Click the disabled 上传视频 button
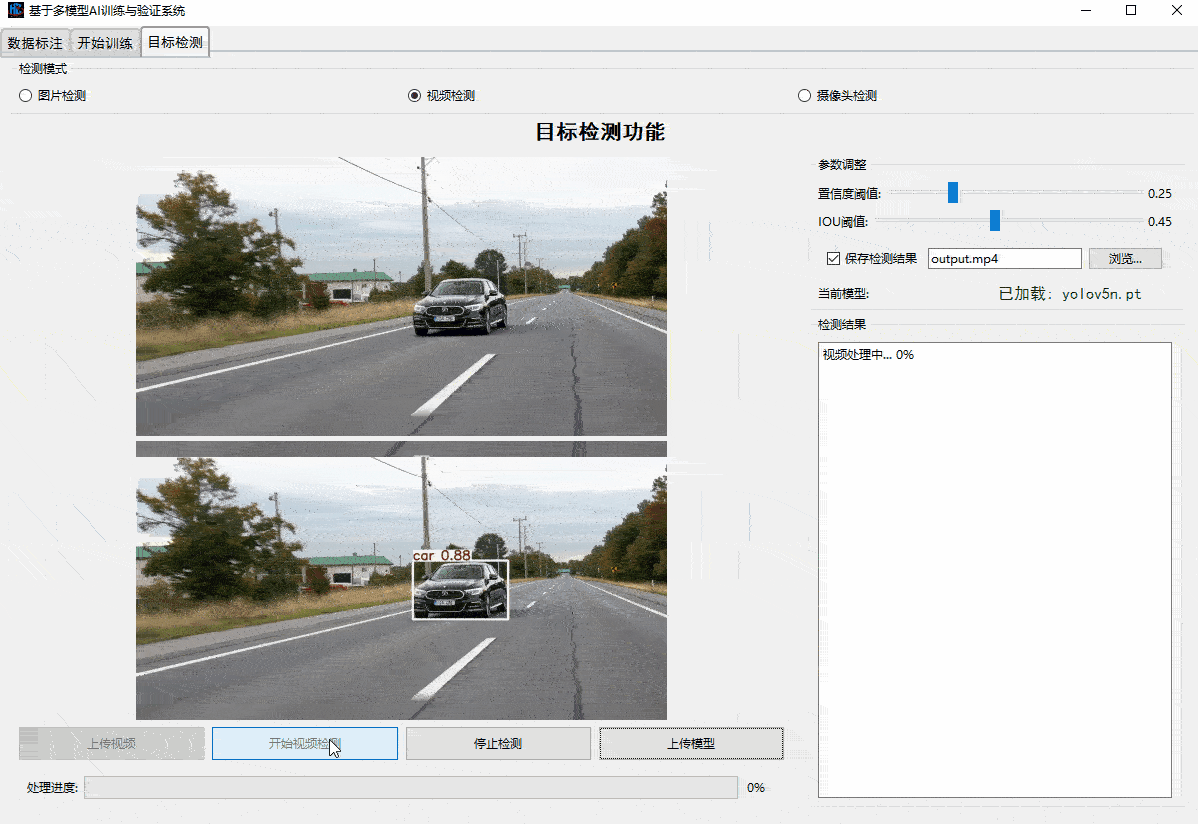Screen dimensions: 1198x824 coord(112,743)
